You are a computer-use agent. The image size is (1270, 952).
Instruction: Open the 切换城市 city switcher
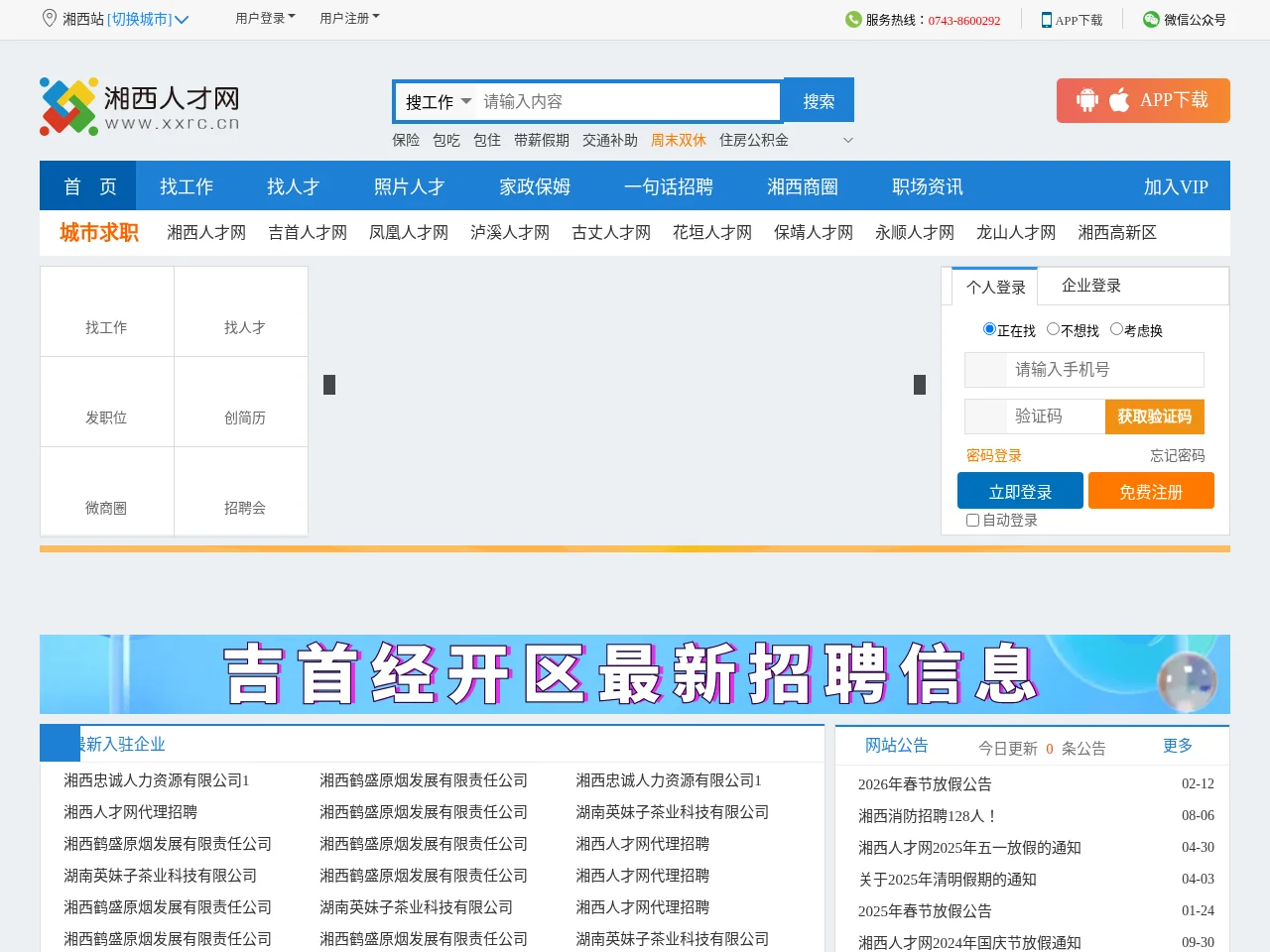click(x=148, y=19)
